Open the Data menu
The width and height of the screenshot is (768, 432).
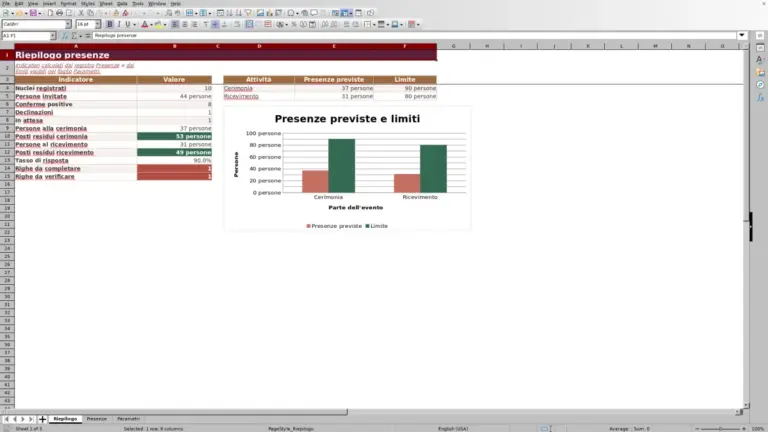tap(122, 3)
